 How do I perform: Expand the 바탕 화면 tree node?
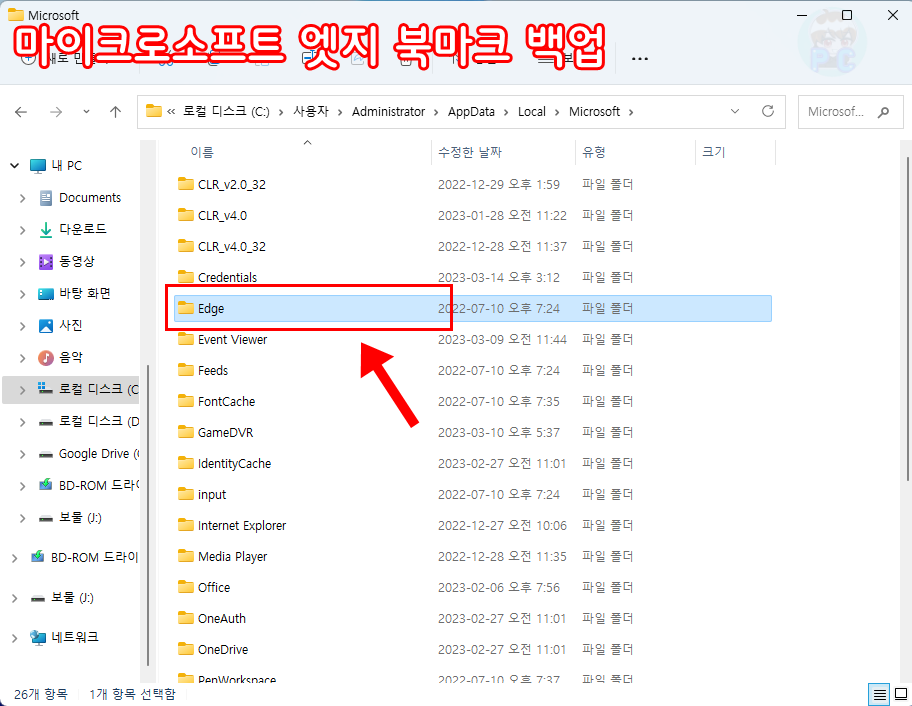23,294
